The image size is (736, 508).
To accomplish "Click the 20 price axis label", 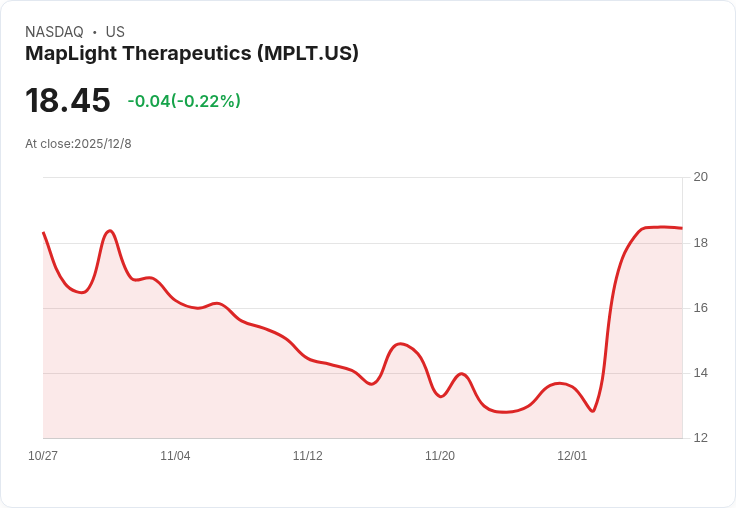I will (700, 177).
